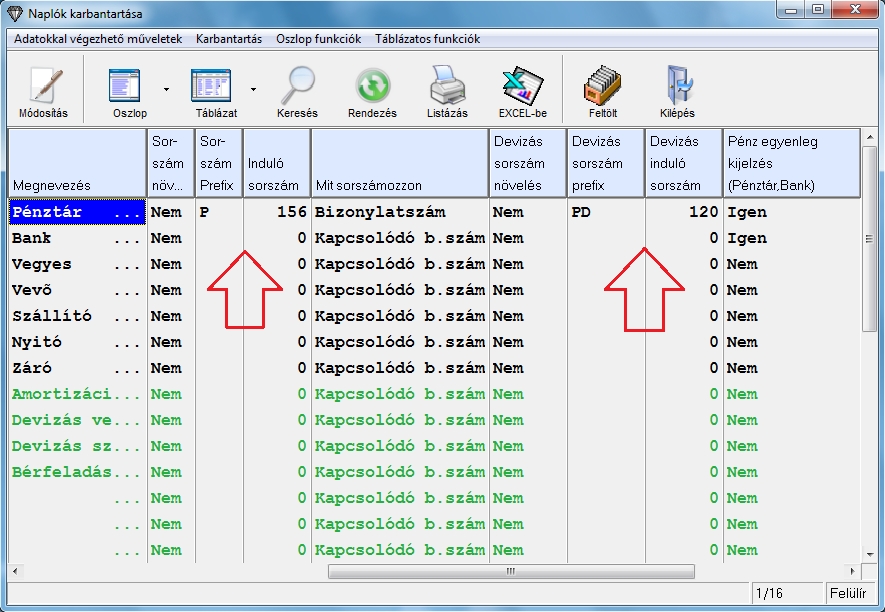
Task: Exit using the Kilépés door icon
Action: click(677, 87)
